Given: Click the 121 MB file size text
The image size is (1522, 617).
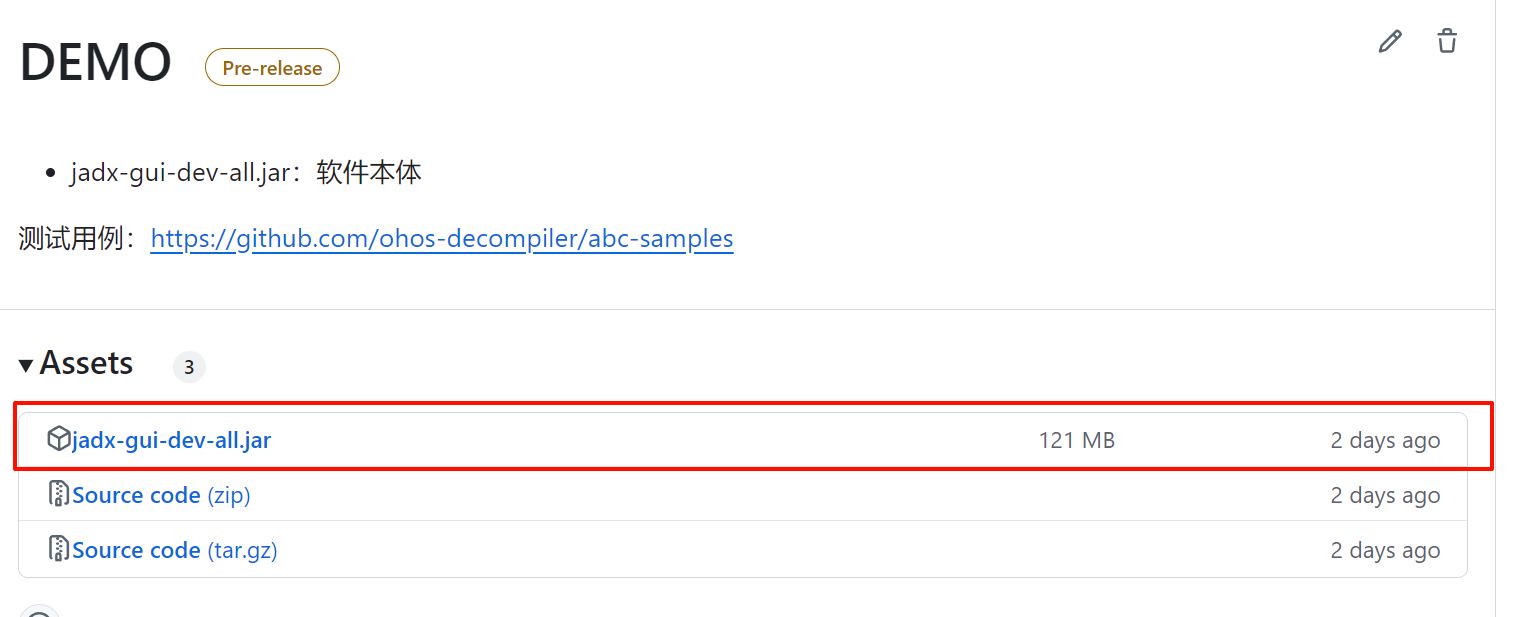Looking at the screenshot, I should (1076, 440).
